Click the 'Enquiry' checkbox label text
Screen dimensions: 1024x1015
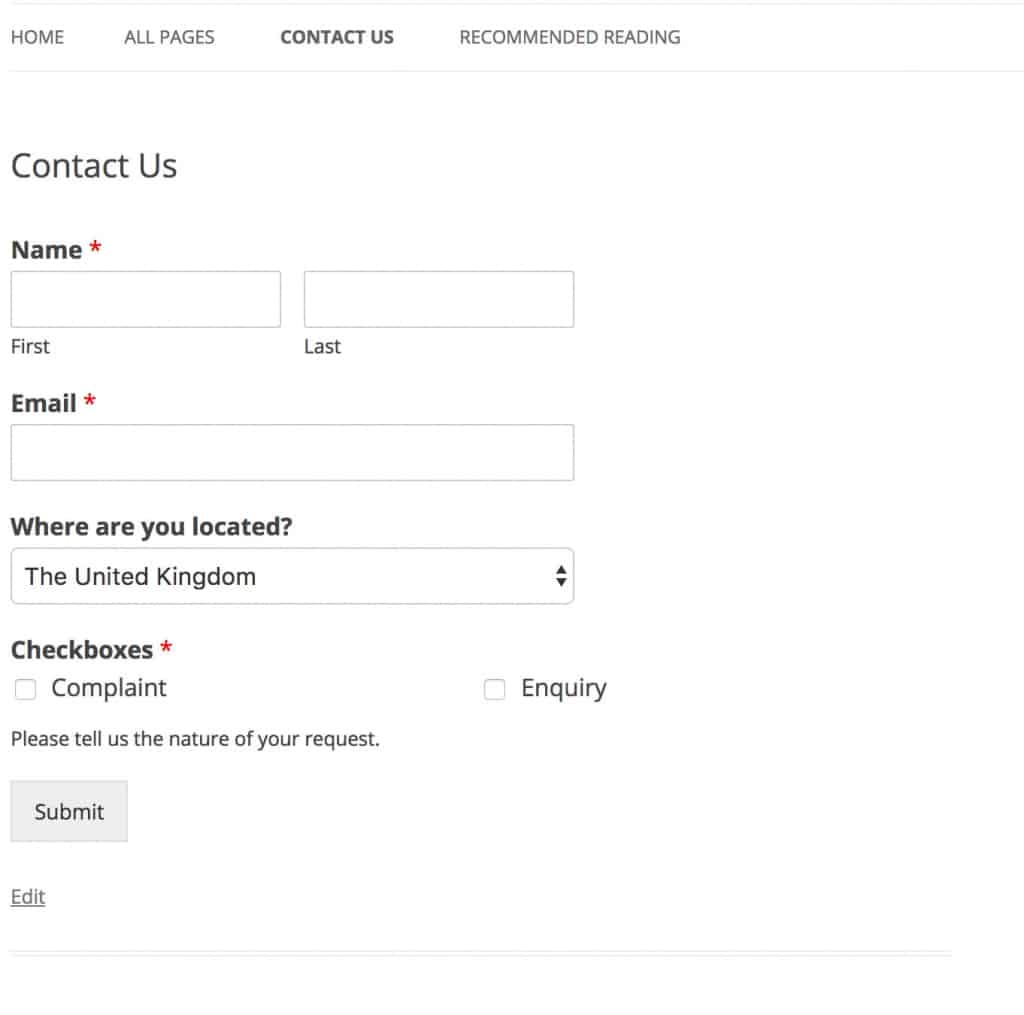(x=564, y=688)
